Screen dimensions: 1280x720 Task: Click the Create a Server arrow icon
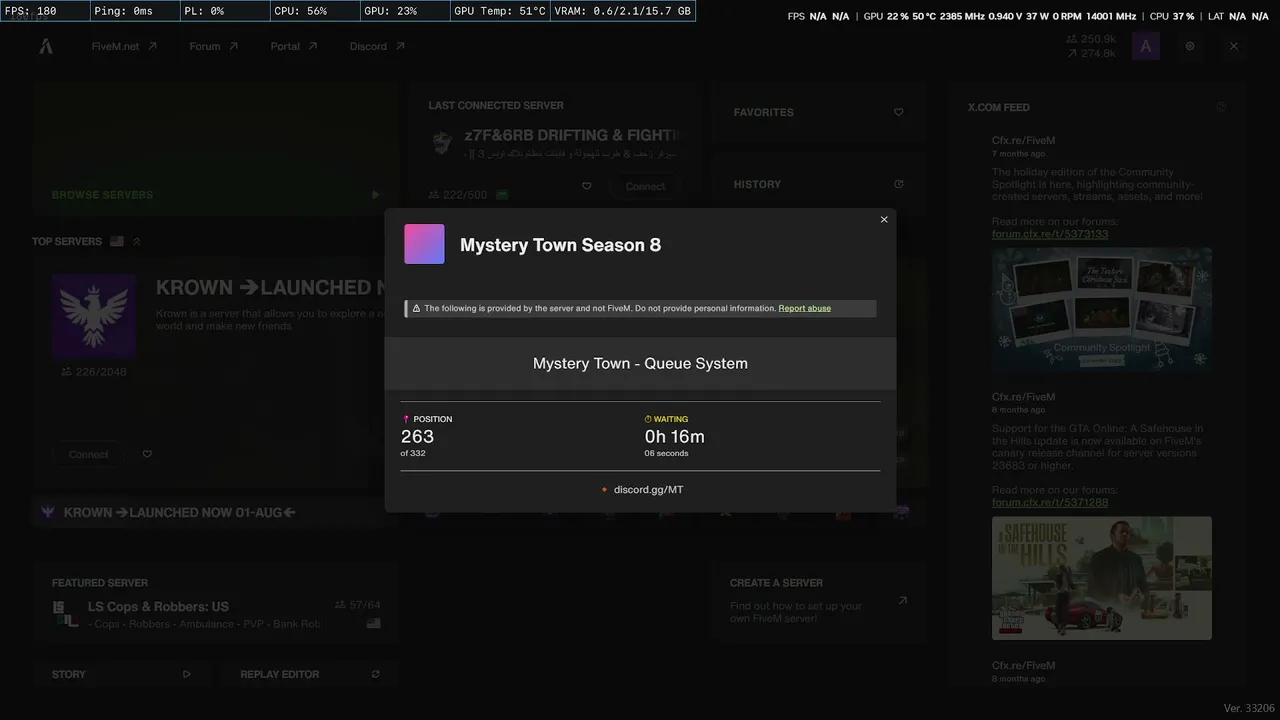(902, 601)
